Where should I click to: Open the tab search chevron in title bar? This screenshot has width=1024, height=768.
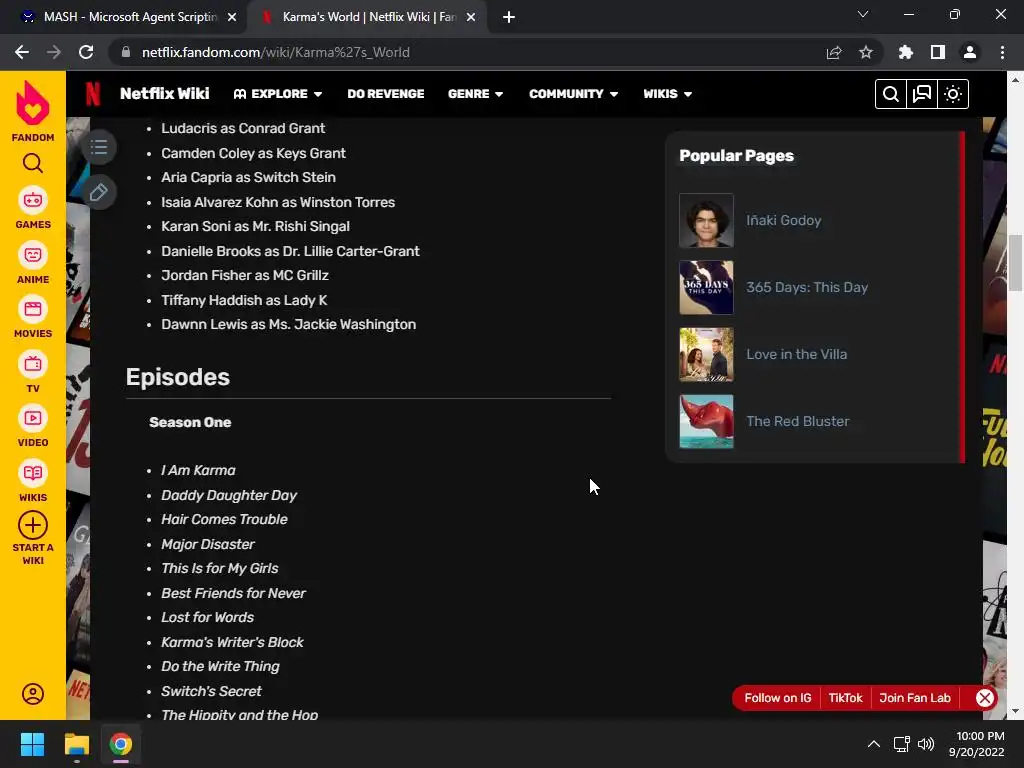click(x=863, y=14)
